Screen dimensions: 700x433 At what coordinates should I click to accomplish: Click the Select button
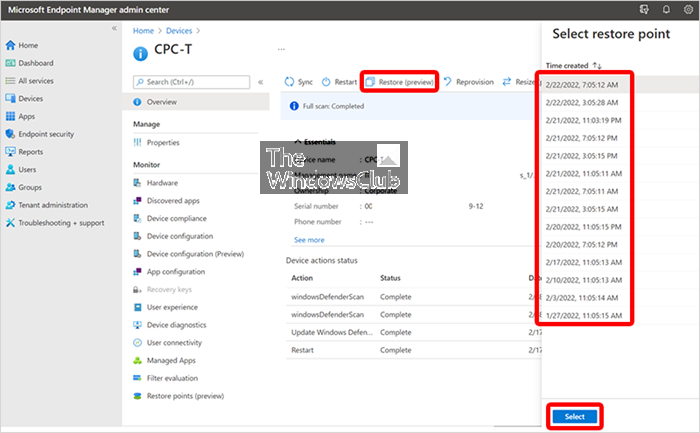pyautogui.click(x=575, y=416)
